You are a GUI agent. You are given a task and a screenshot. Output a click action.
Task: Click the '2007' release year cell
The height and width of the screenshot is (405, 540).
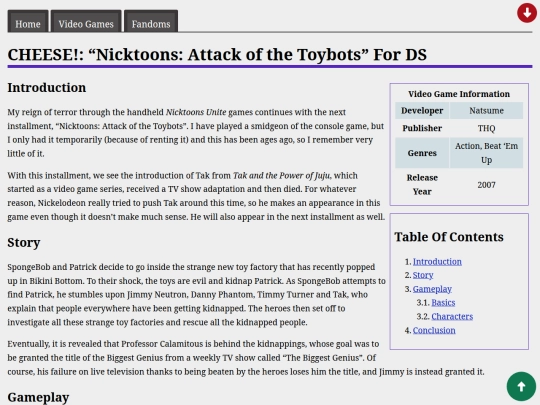[x=486, y=185]
